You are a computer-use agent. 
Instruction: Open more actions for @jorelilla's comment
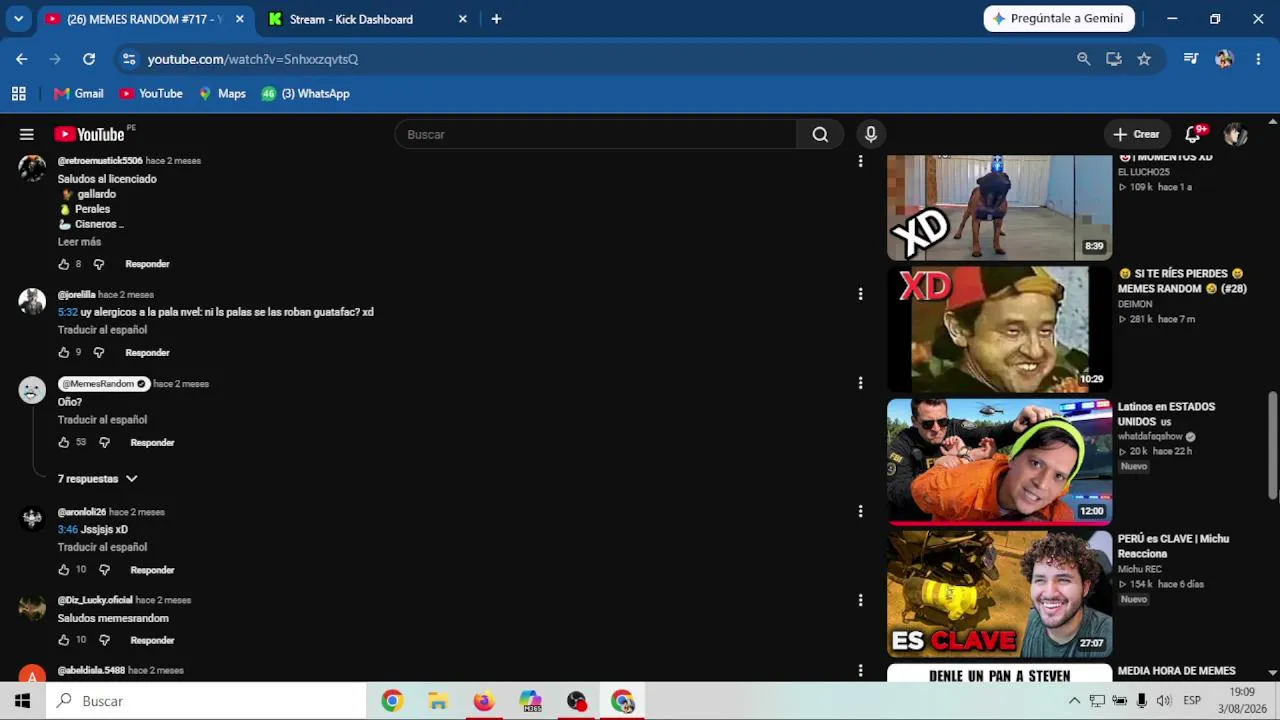[x=860, y=294]
